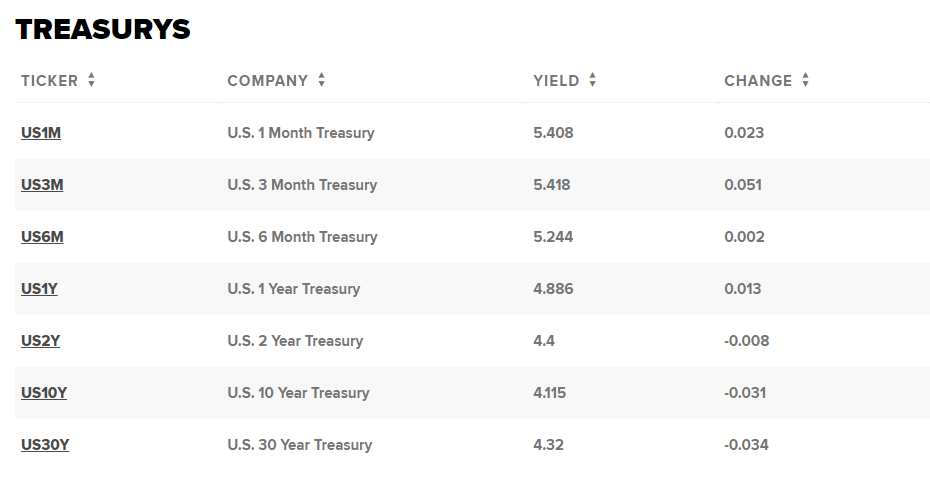Open the US3M ticker link
Screen dimensions: 930x489
tap(42, 185)
